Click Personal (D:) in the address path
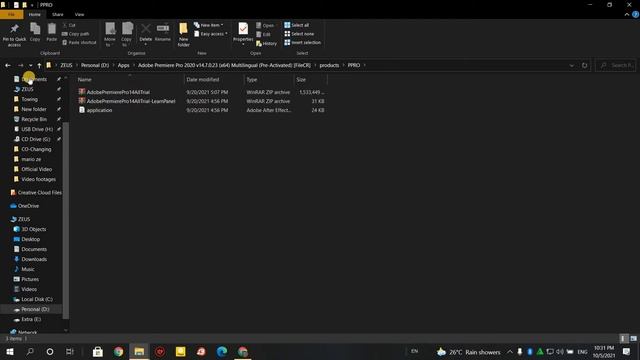This screenshot has width=640, height=360. pos(95,65)
